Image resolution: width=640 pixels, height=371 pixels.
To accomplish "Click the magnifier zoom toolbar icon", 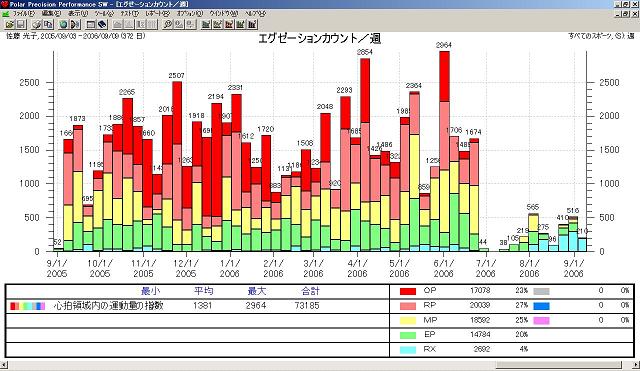I will tap(167, 24).
